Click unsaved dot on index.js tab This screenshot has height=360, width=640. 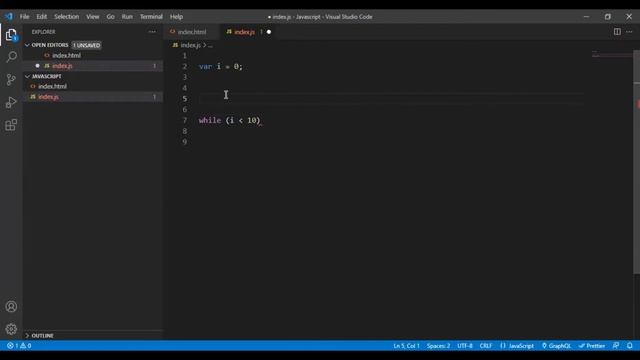[269, 32]
